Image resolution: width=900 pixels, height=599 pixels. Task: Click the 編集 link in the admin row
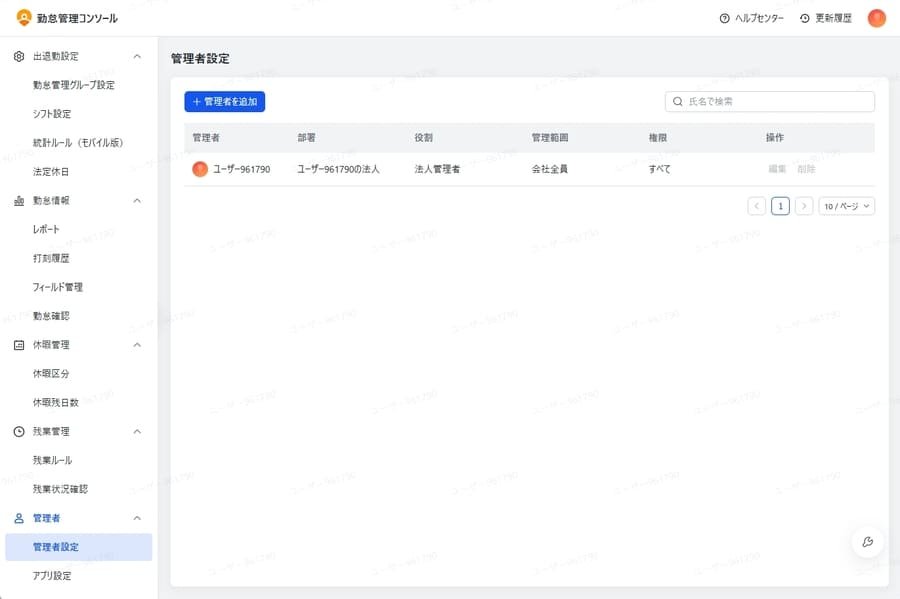click(x=775, y=168)
